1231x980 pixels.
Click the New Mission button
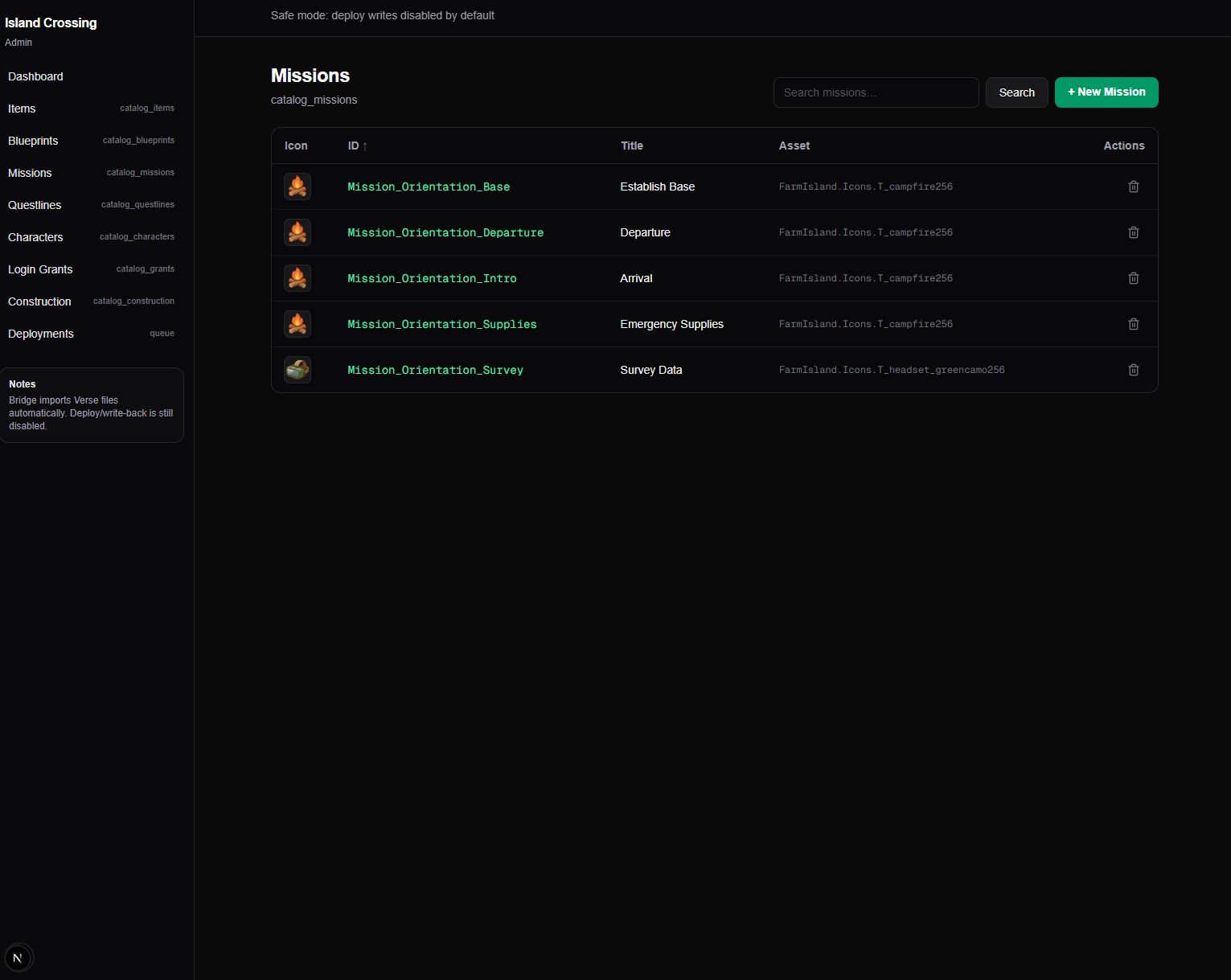pyautogui.click(x=1106, y=92)
